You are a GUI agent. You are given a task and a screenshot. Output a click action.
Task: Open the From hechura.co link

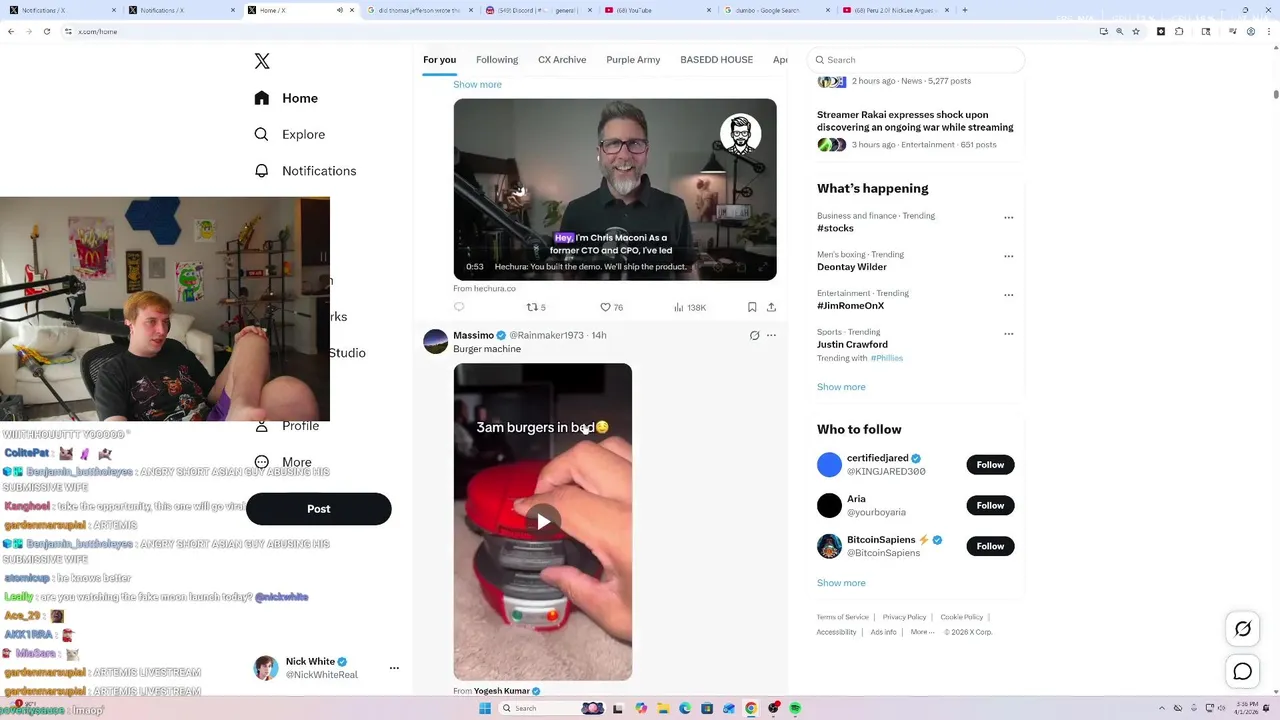(484, 289)
